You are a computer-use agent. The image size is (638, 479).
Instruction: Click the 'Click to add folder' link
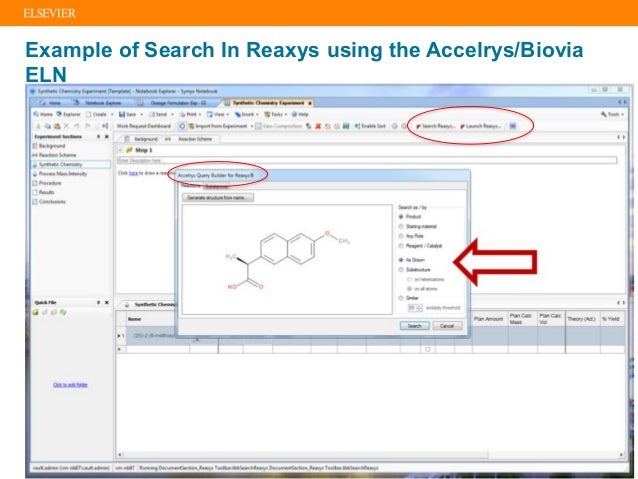tap(70, 385)
